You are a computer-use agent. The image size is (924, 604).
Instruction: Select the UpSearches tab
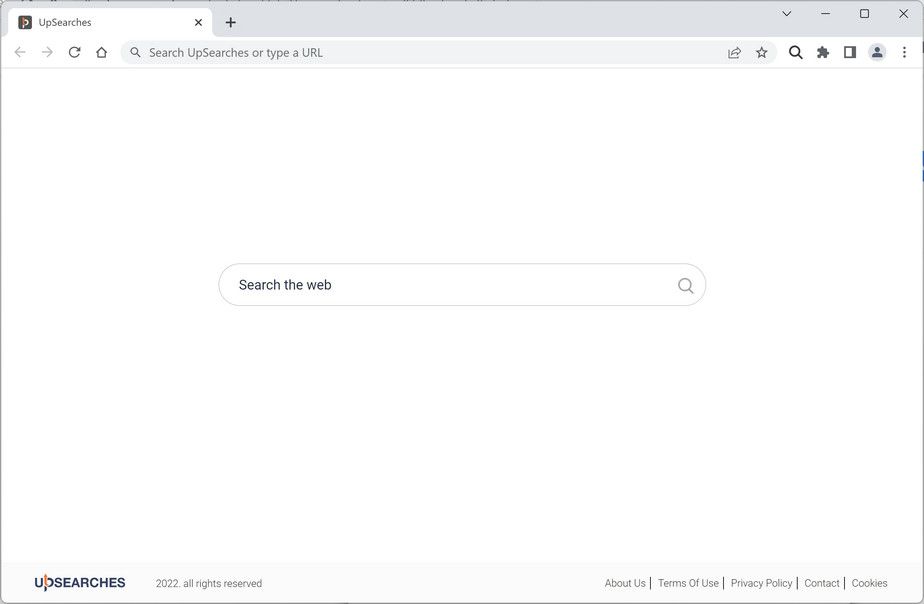110,22
